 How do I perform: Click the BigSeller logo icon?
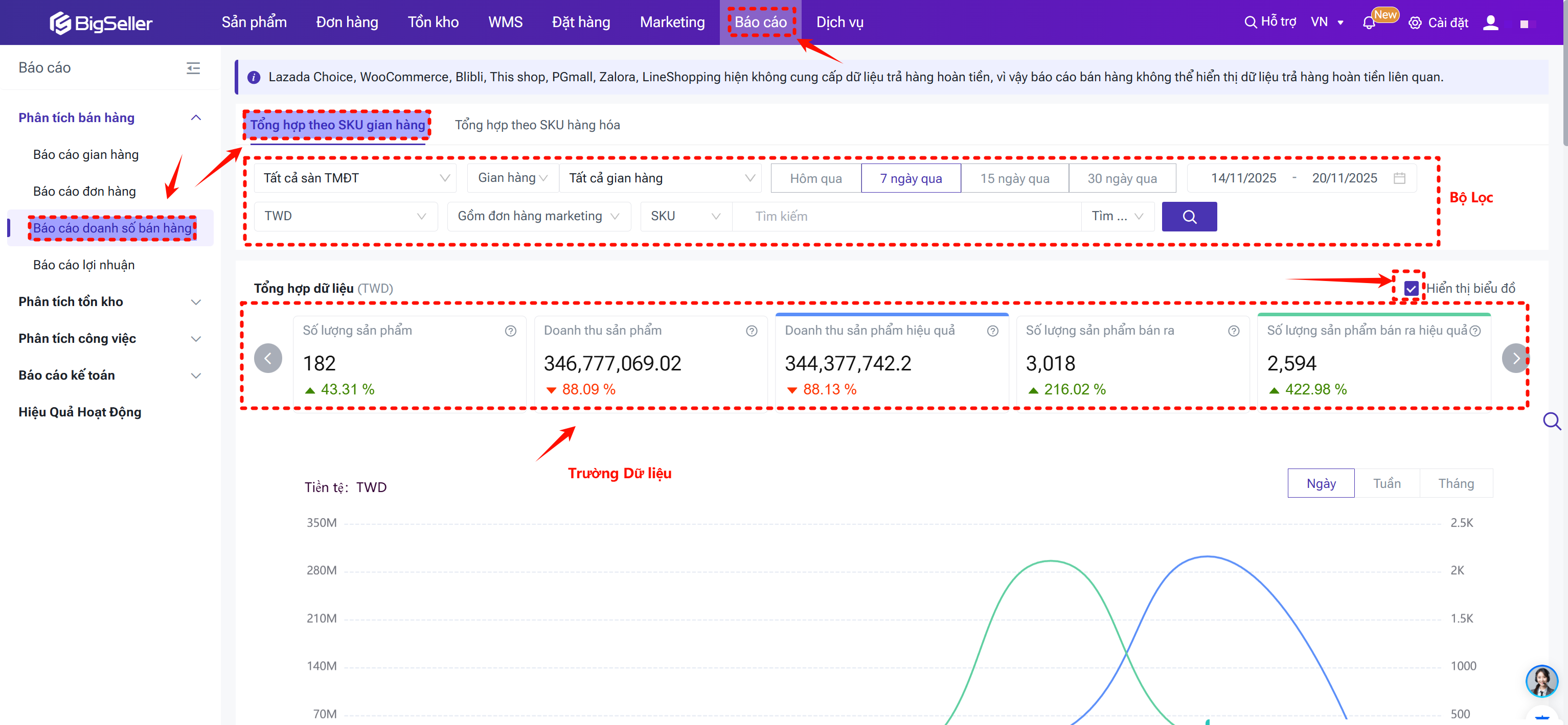[60, 23]
